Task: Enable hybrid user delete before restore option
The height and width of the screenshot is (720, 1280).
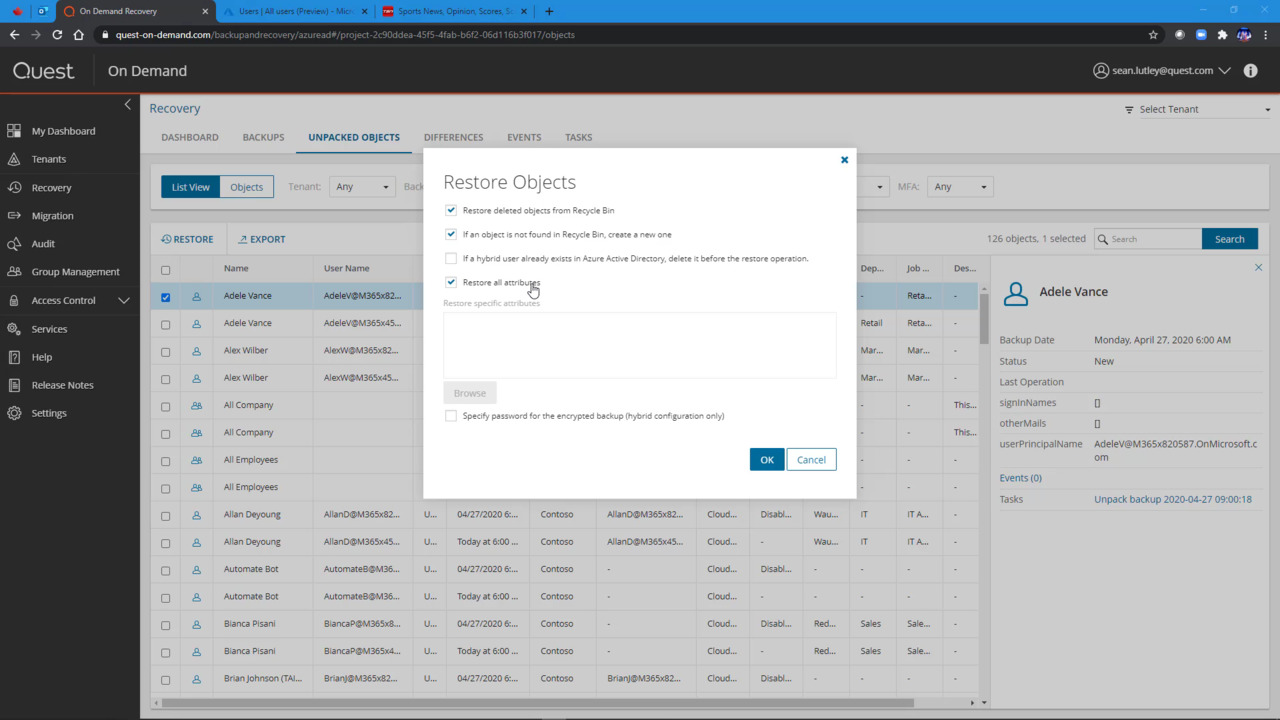Action: tap(451, 258)
